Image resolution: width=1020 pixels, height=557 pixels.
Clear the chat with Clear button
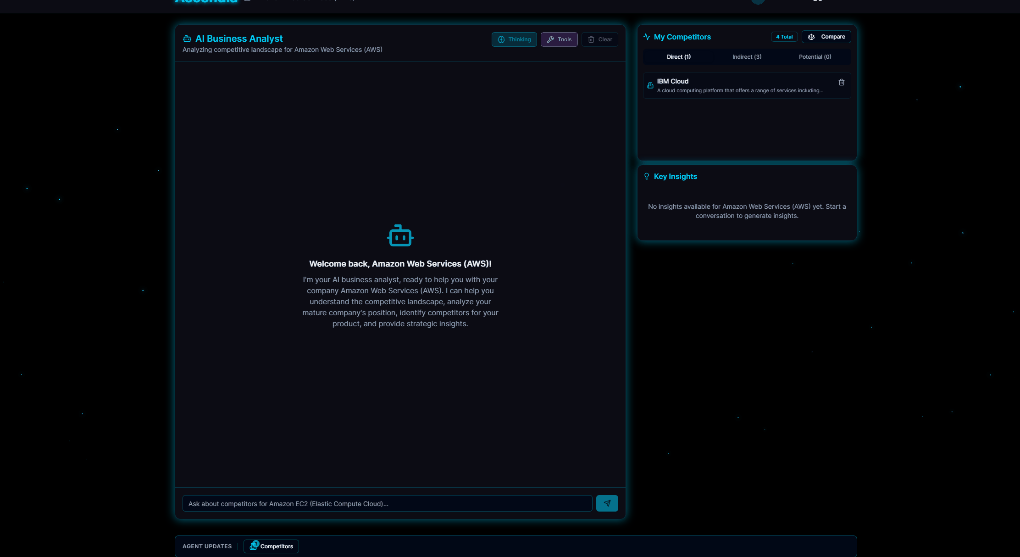[600, 40]
